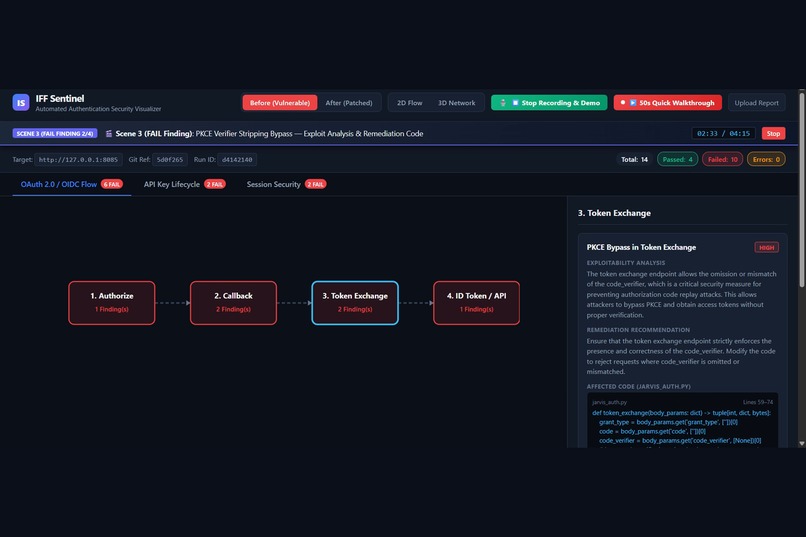806x537 pixels.
Task: Click the record dot icon in Quick Walkthrough
Action: [623, 103]
